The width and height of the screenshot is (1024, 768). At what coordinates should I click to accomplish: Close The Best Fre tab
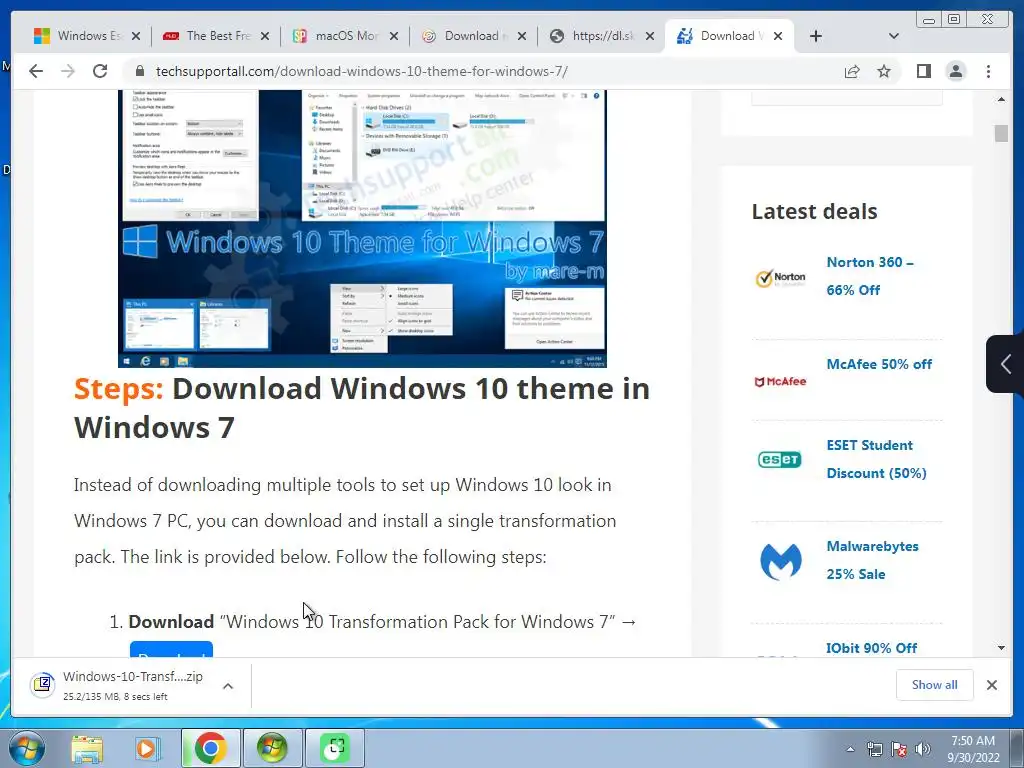264,36
